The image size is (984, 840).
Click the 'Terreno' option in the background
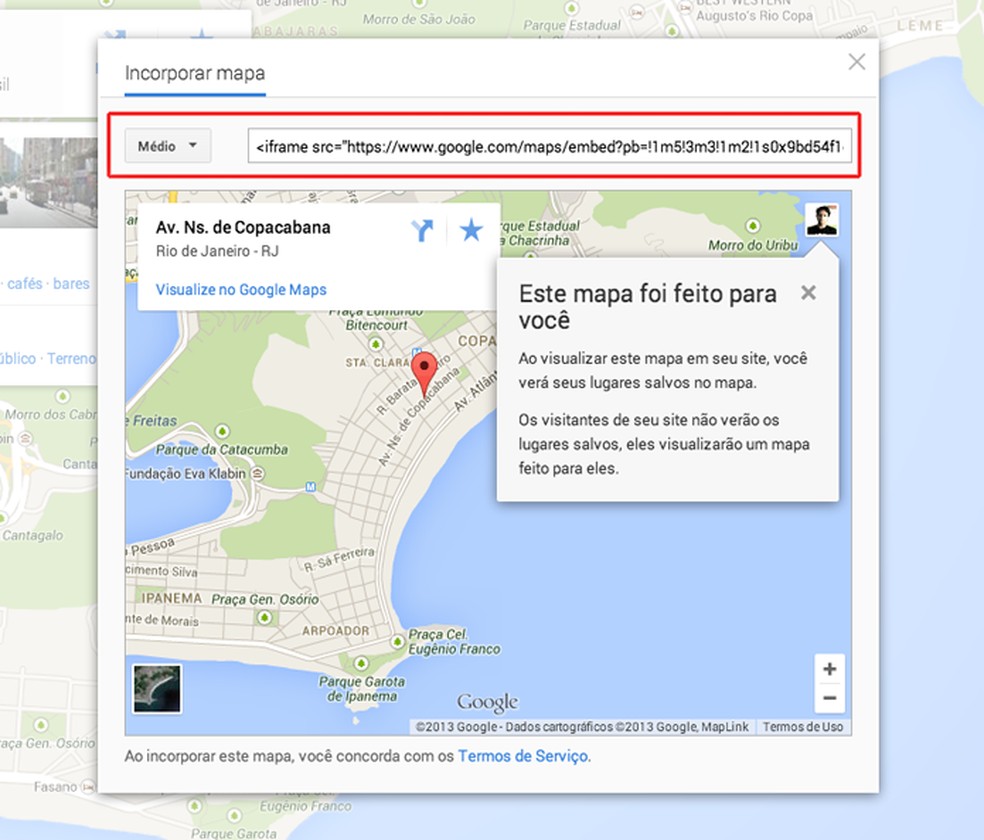pos(72,357)
